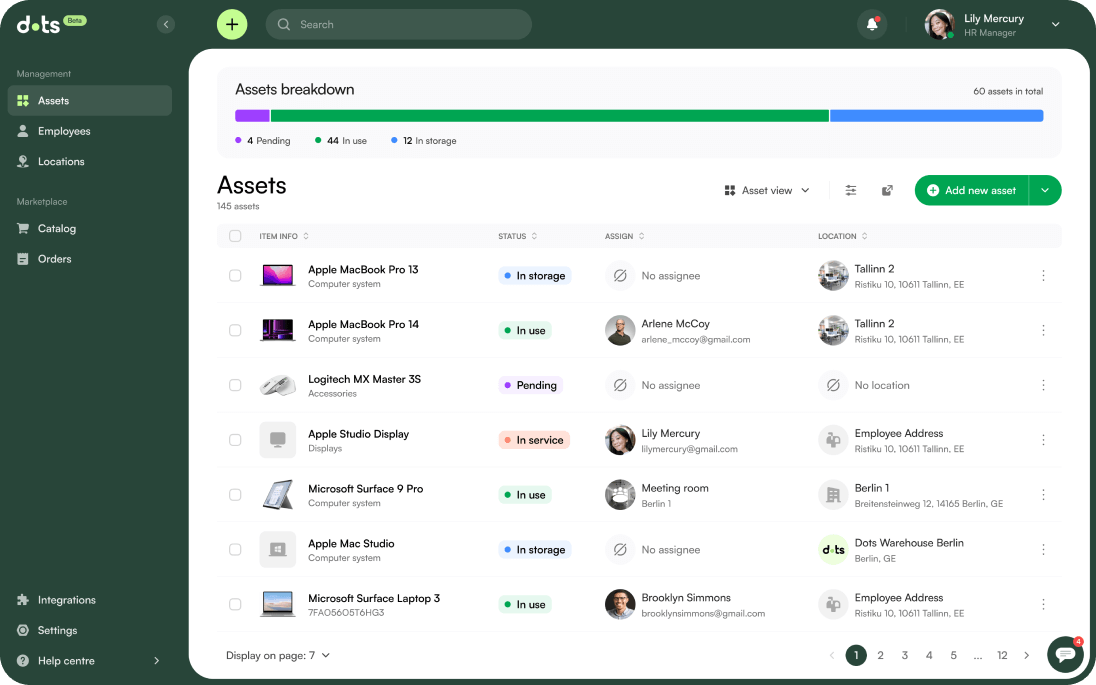
Task: Click the Dots Warehouse Berlin location icon
Action: [833, 549]
